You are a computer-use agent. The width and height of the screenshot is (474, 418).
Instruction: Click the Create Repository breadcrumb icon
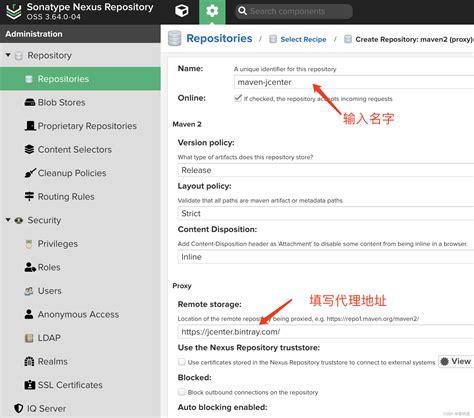click(x=348, y=39)
